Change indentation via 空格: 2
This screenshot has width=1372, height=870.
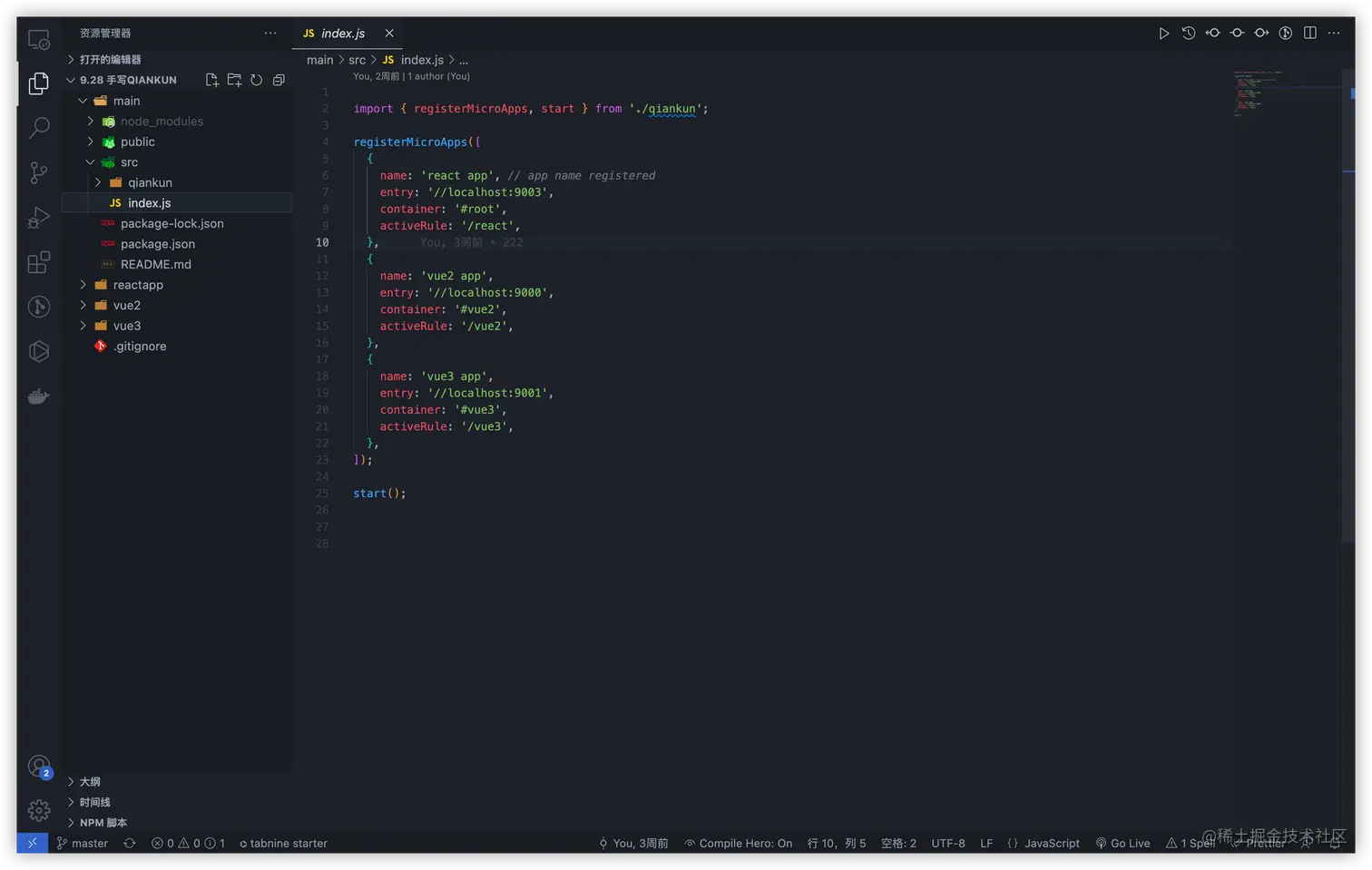(x=898, y=843)
